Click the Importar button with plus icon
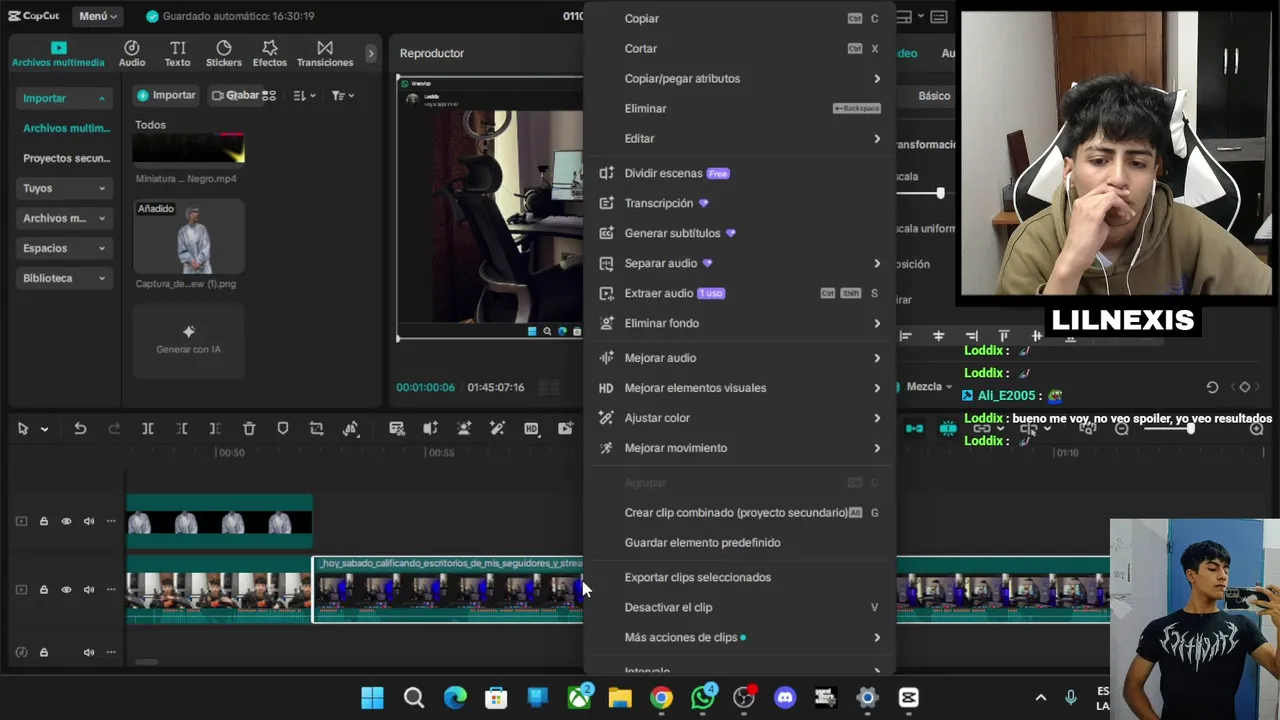This screenshot has height=720, width=1280. click(166, 95)
